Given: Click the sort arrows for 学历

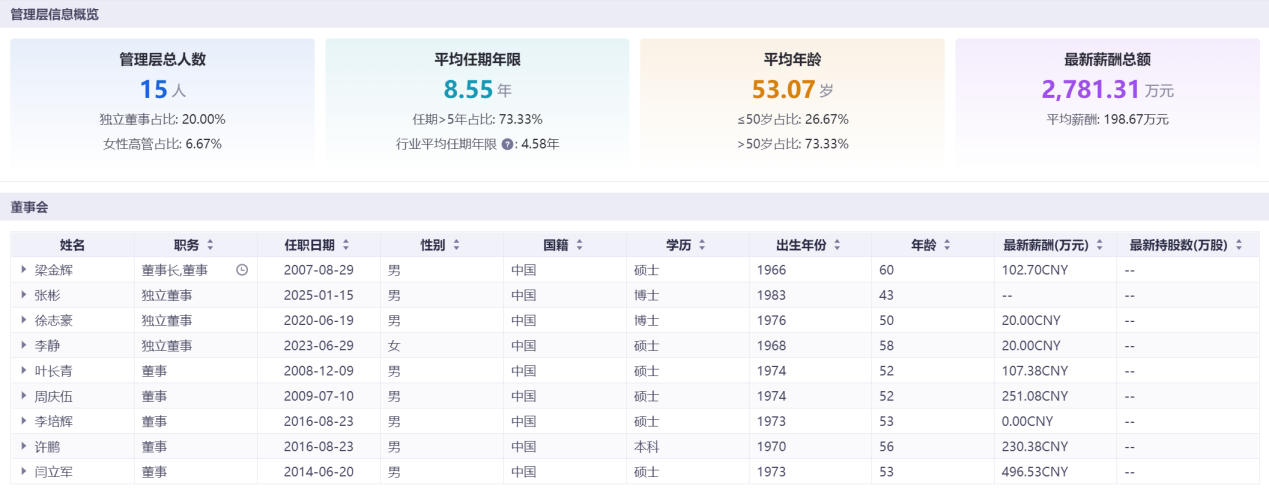Looking at the screenshot, I should (702, 245).
